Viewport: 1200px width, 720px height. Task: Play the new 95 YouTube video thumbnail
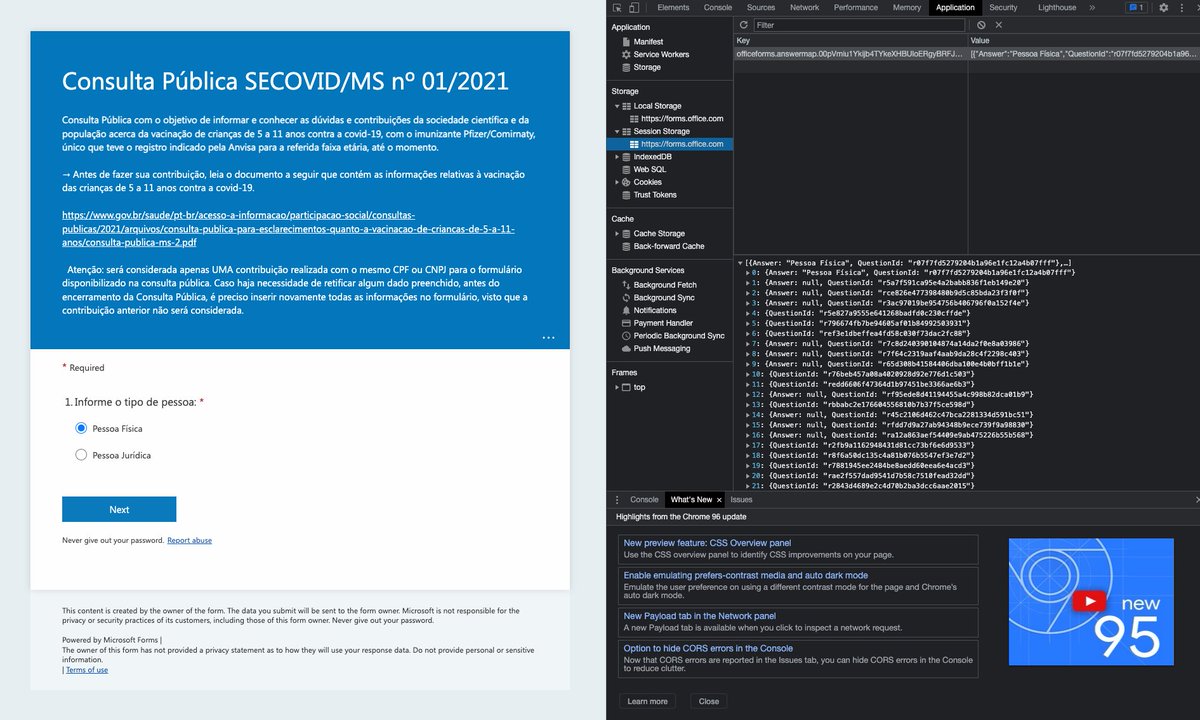(x=1090, y=603)
